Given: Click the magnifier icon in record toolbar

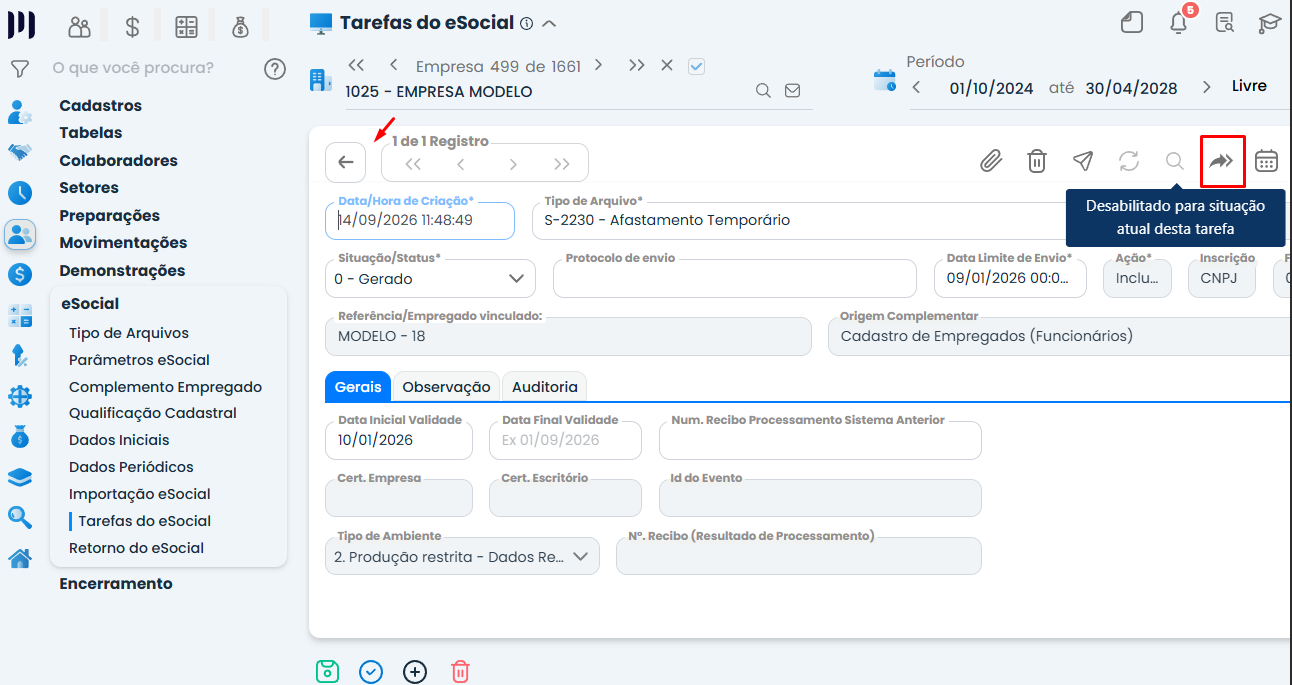Looking at the screenshot, I should [x=1175, y=161].
